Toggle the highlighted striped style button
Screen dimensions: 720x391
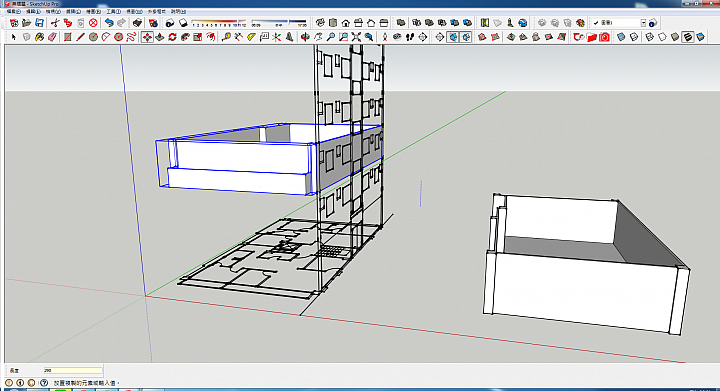[688, 37]
